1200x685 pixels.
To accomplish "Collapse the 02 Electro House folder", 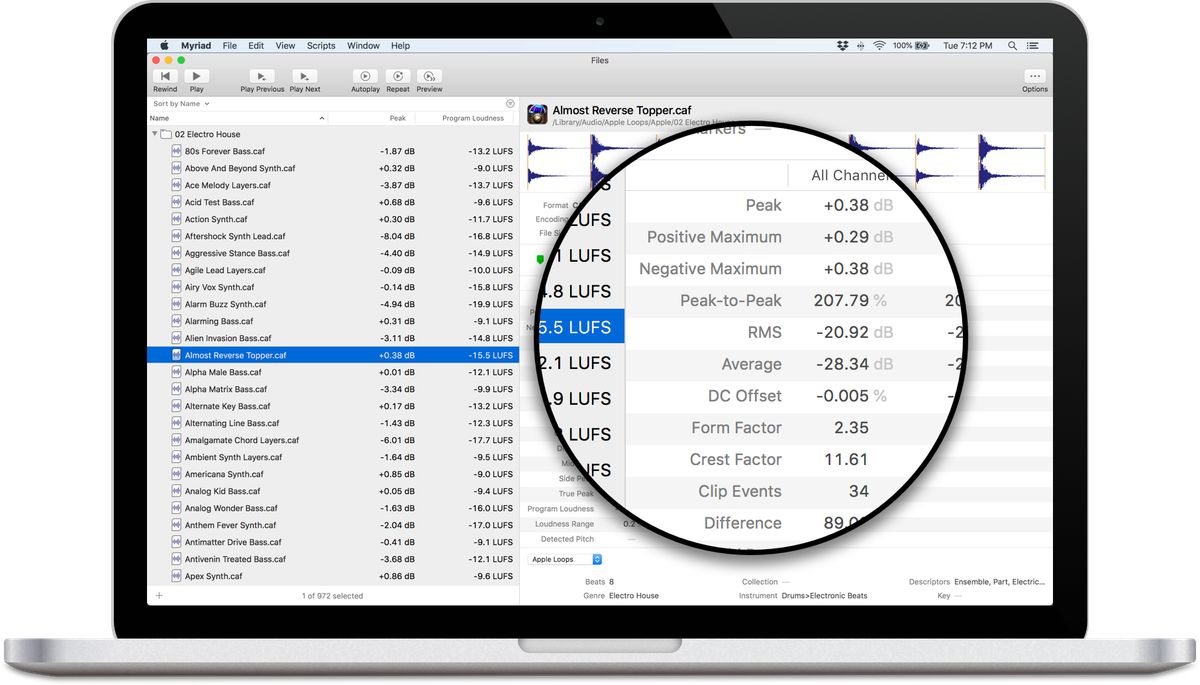I will (155, 134).
